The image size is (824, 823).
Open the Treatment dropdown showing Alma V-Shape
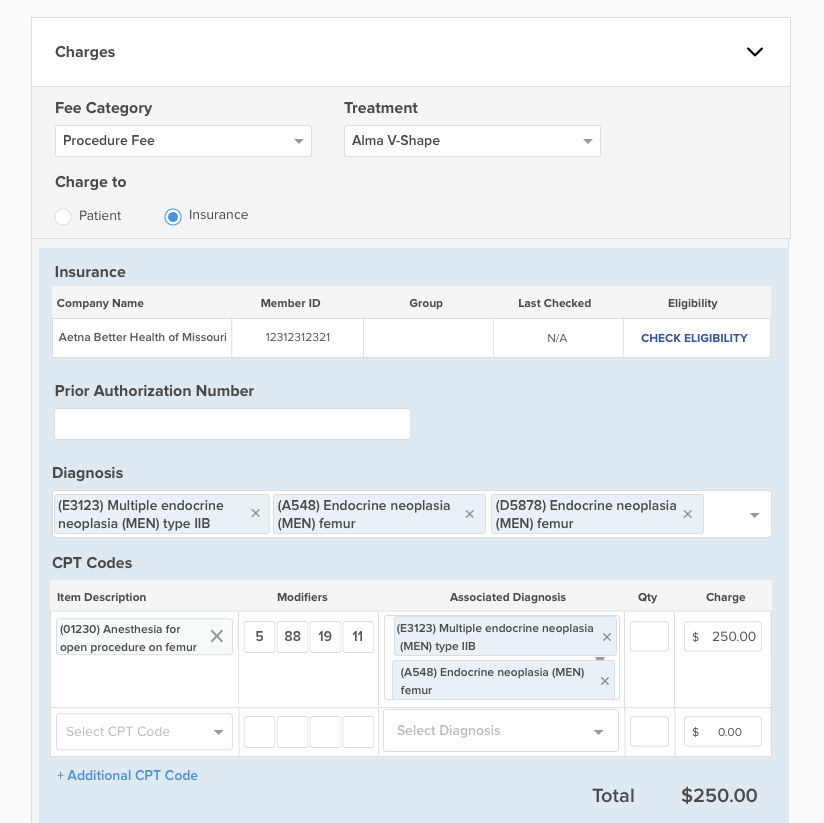click(472, 141)
